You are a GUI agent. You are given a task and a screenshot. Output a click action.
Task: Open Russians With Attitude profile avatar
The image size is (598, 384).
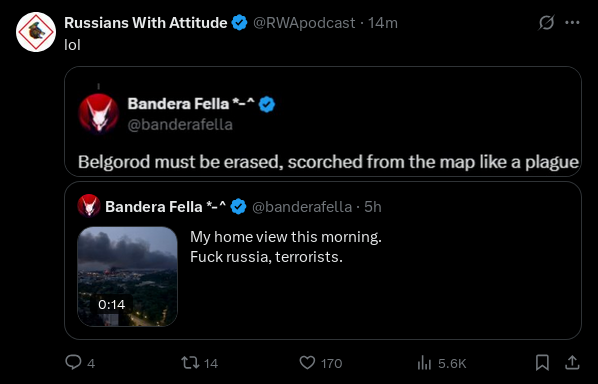coord(36,32)
